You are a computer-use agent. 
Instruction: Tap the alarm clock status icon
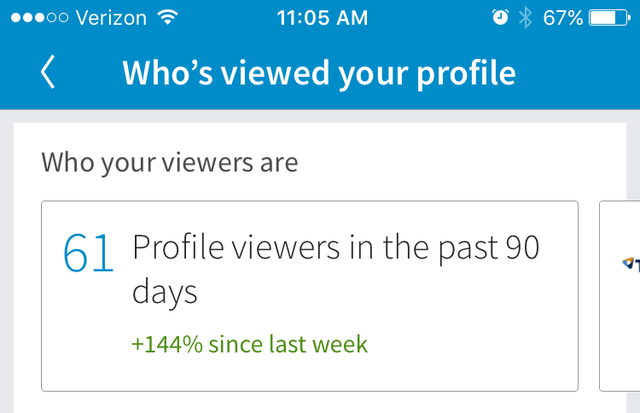coord(500,18)
